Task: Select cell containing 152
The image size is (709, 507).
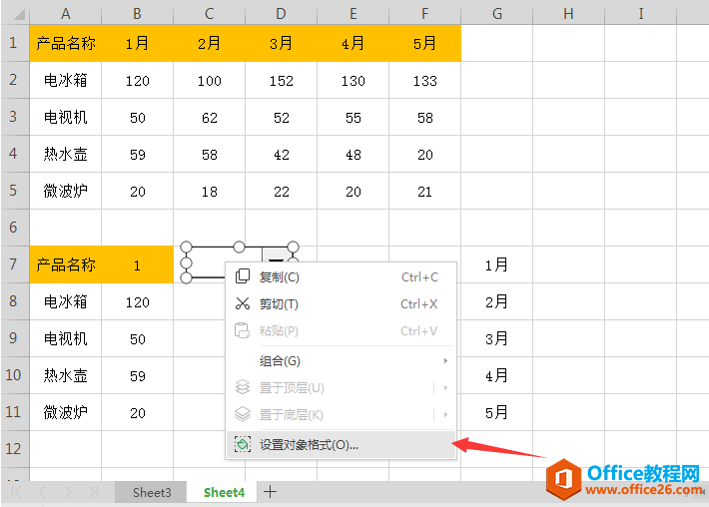Action: (281, 81)
